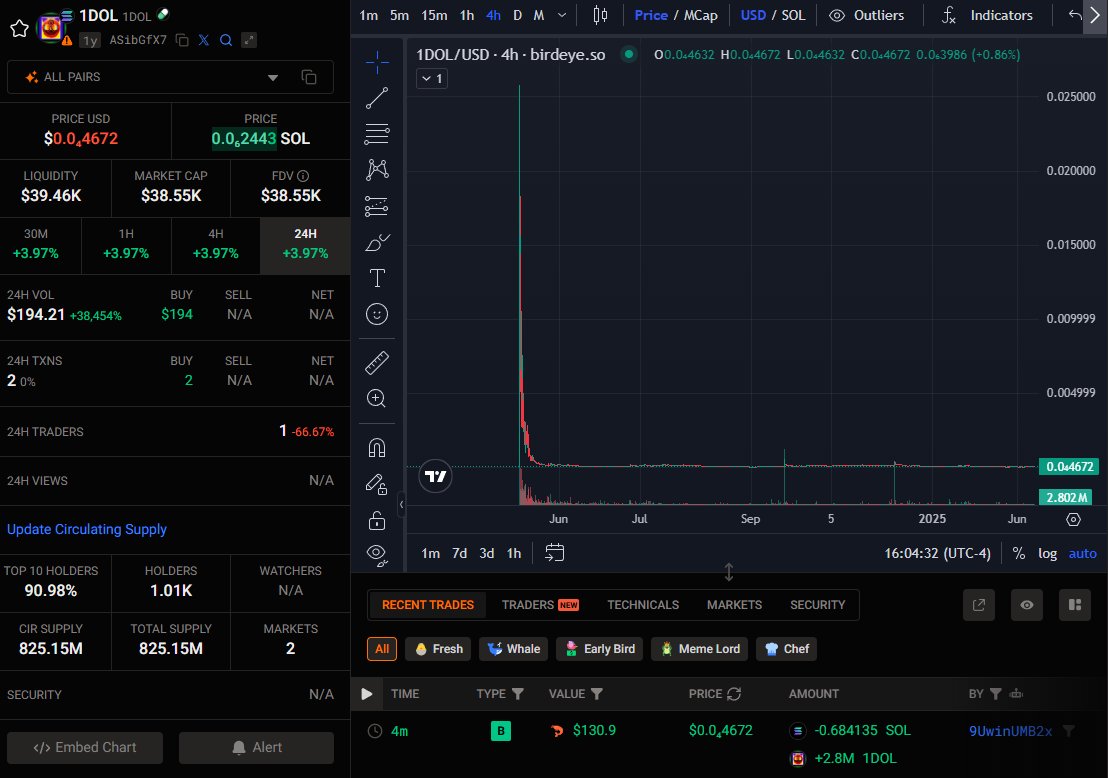1108x778 pixels.
Task: Toggle Outliers visibility
Action: tap(866, 15)
